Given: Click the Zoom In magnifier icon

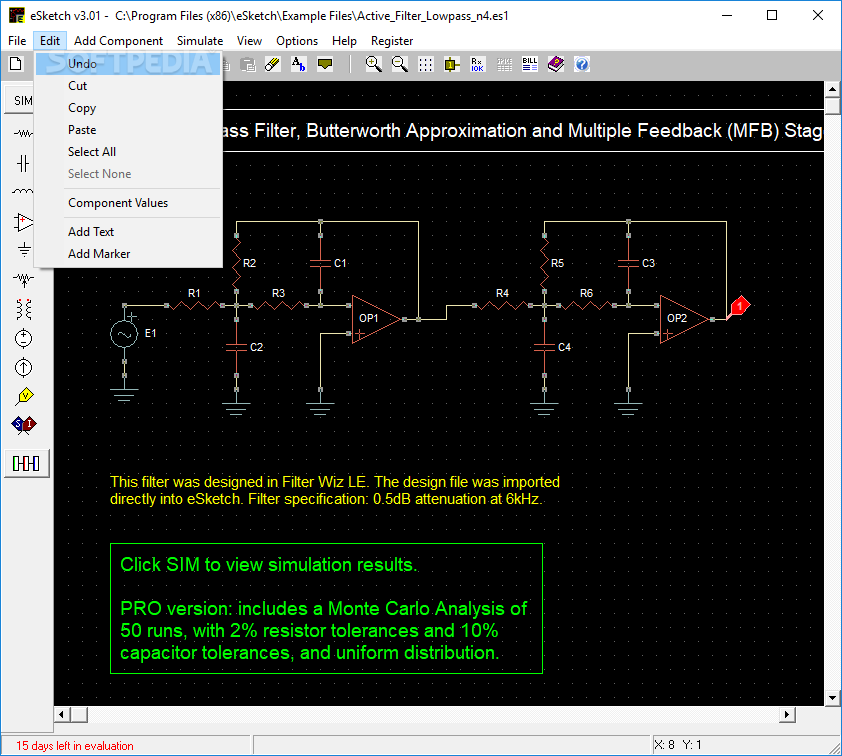Looking at the screenshot, I should tap(373, 64).
